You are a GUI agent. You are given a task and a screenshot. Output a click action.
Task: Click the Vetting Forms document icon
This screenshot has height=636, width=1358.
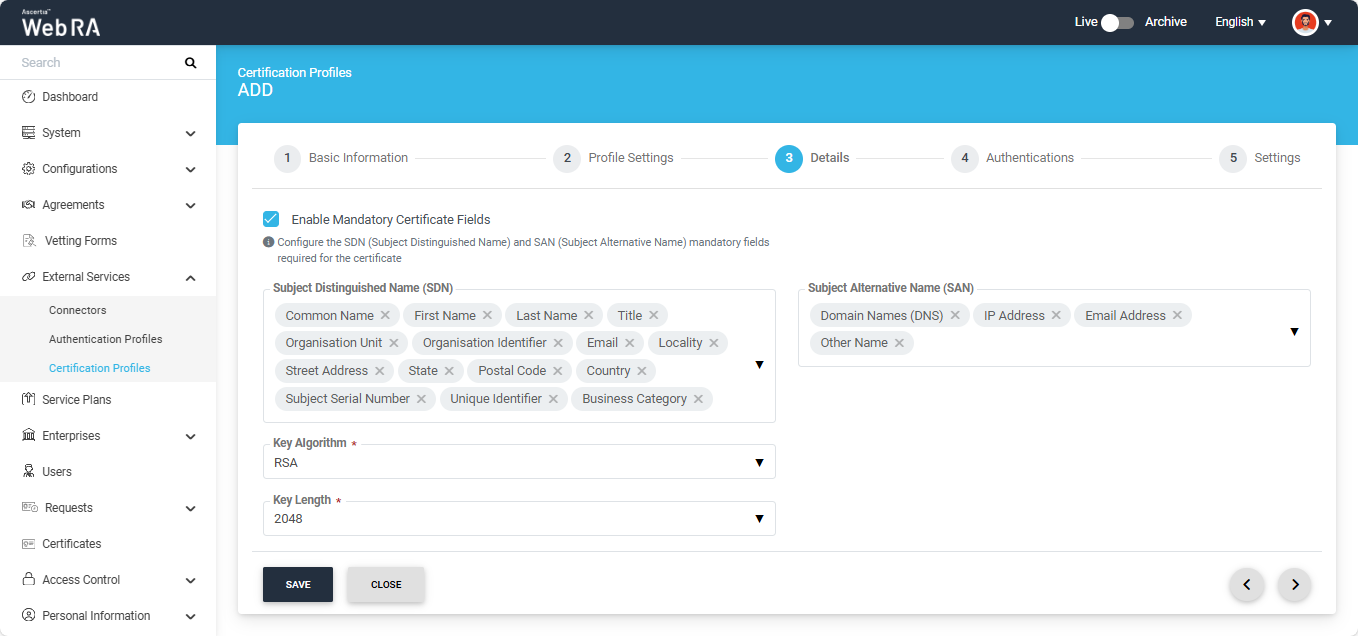28,241
